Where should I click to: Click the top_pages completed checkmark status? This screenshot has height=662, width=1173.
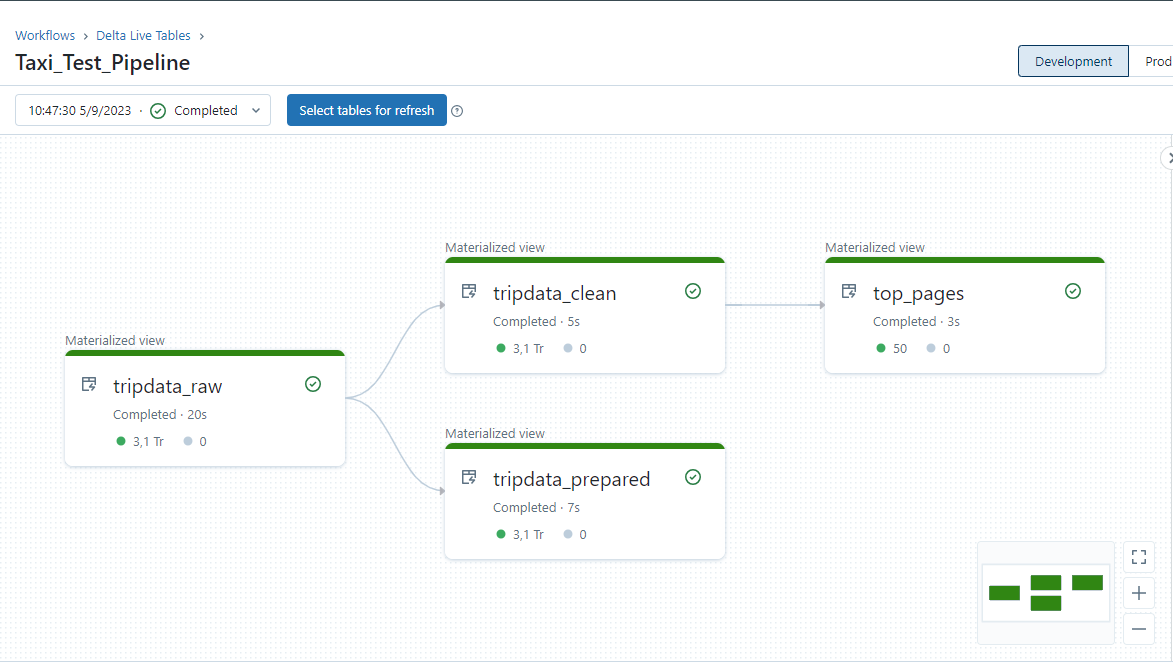click(1073, 291)
